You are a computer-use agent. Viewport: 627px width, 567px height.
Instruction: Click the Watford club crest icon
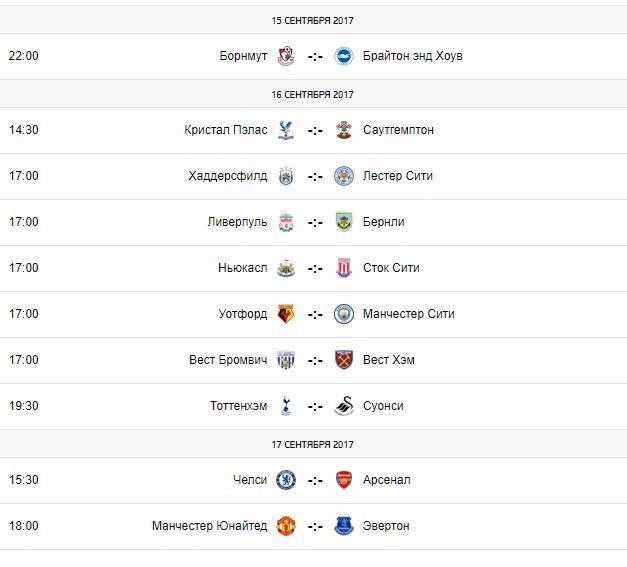tap(286, 314)
